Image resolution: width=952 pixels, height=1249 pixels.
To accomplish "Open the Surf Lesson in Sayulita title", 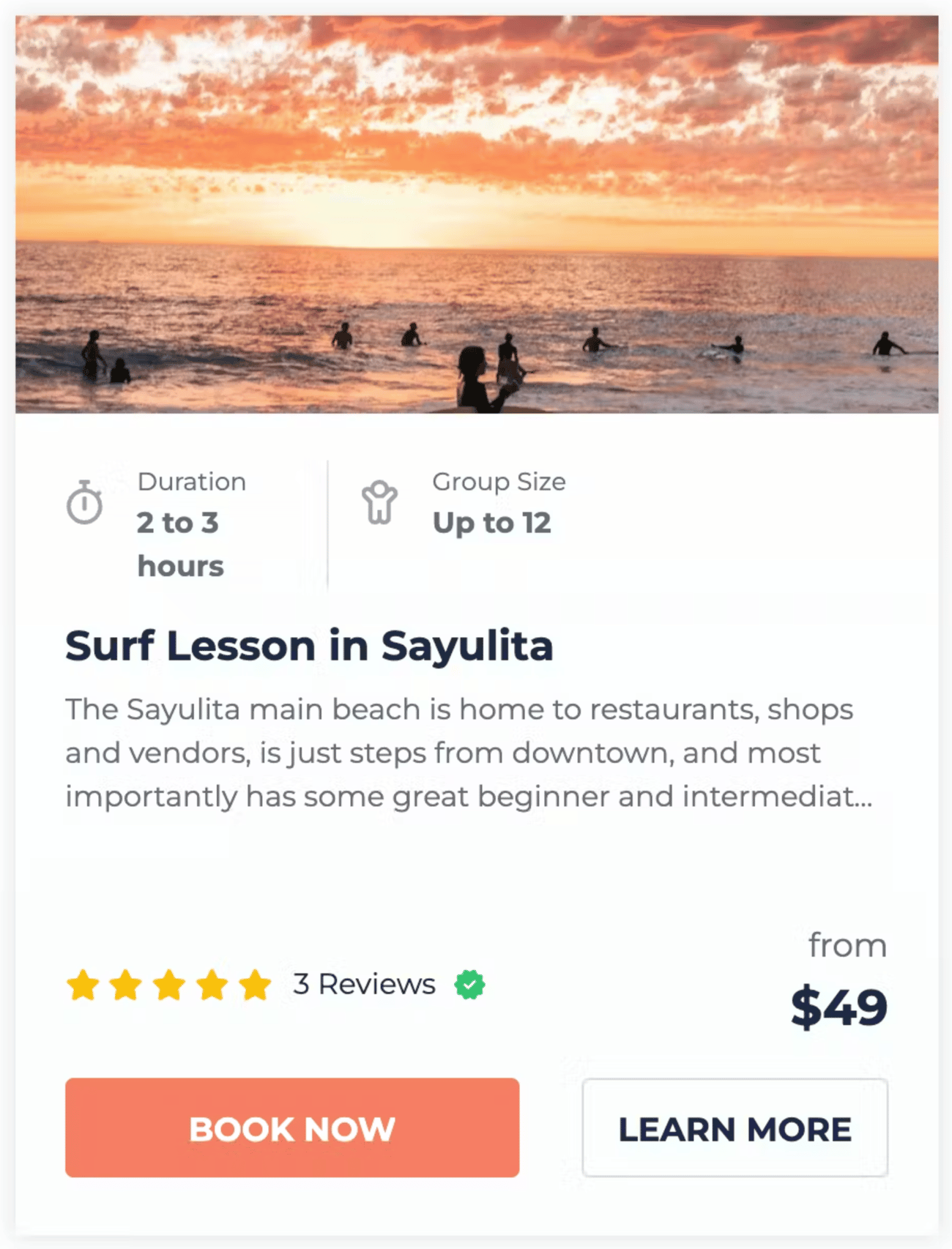I will click(309, 646).
